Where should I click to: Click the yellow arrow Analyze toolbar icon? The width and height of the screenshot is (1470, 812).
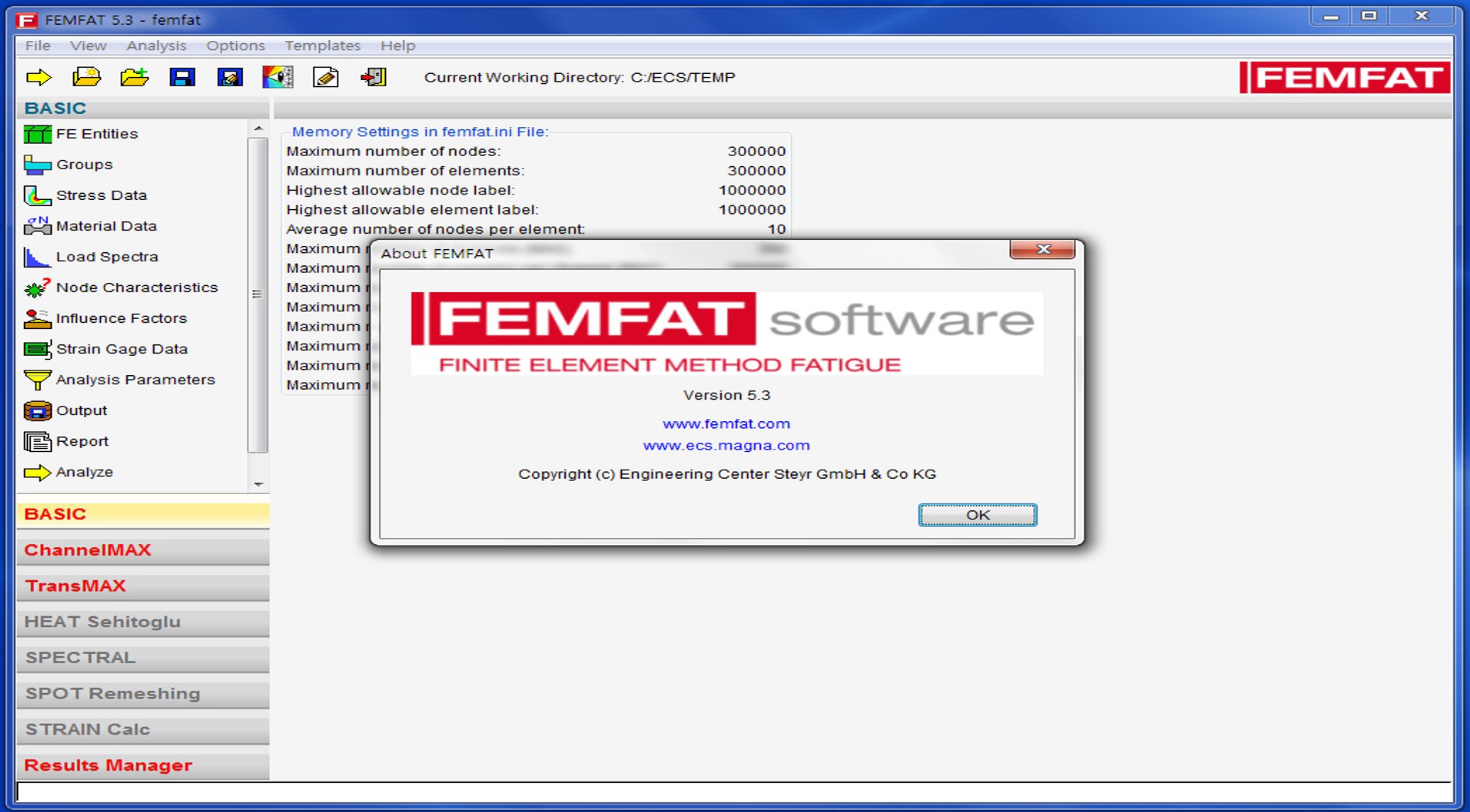(x=39, y=77)
